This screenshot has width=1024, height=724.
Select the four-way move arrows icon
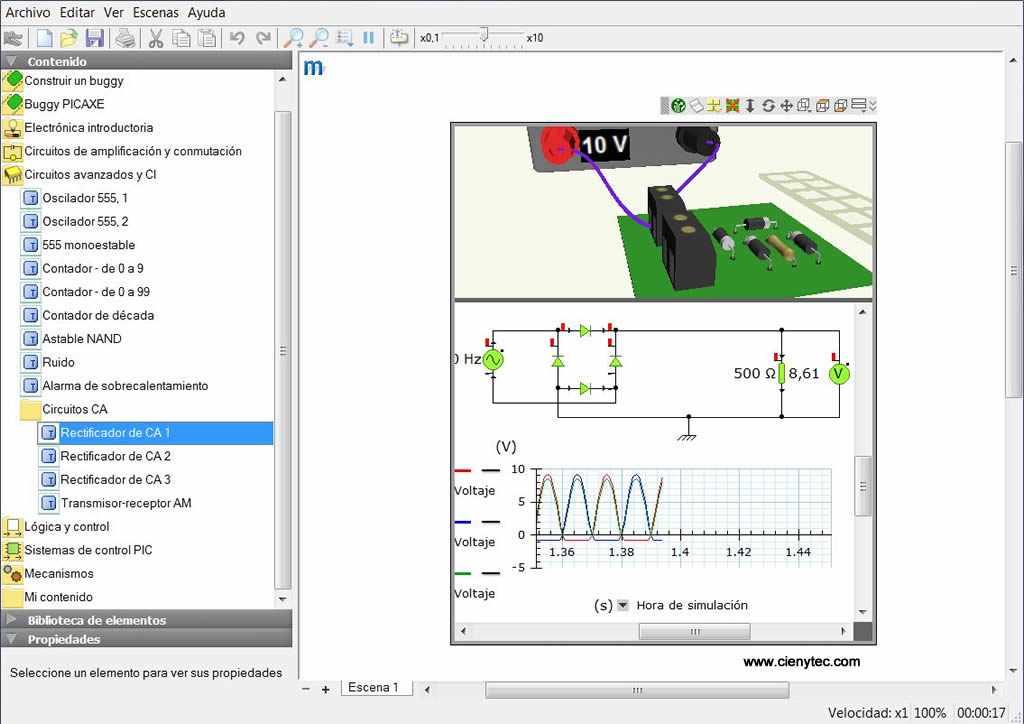point(786,105)
